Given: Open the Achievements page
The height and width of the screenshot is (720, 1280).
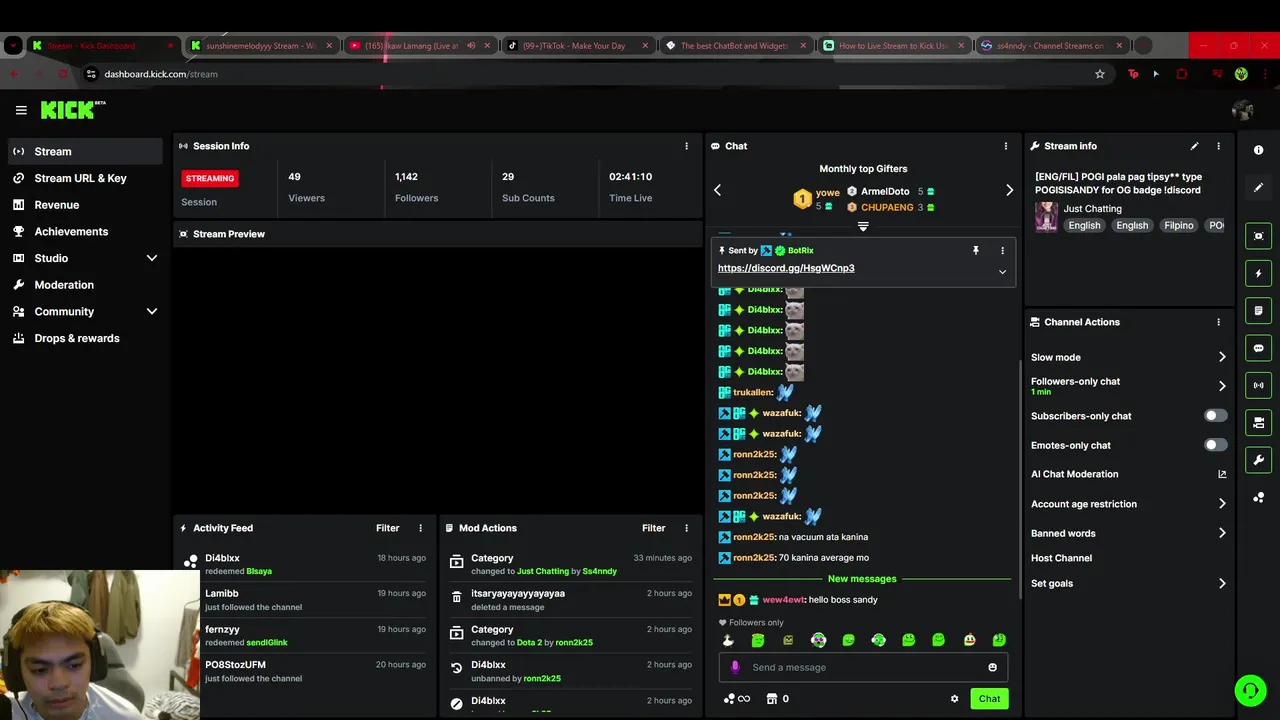Looking at the screenshot, I should [x=84, y=231].
